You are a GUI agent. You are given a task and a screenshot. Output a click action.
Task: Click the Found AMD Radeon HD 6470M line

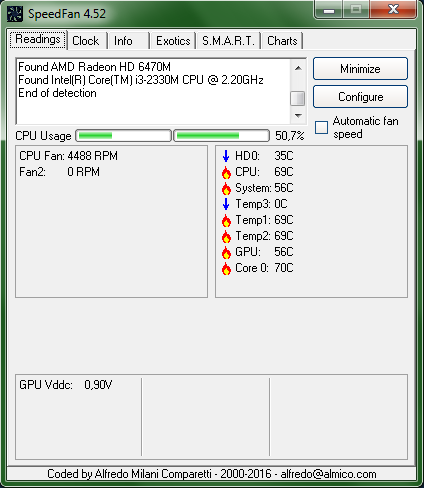pos(94,67)
